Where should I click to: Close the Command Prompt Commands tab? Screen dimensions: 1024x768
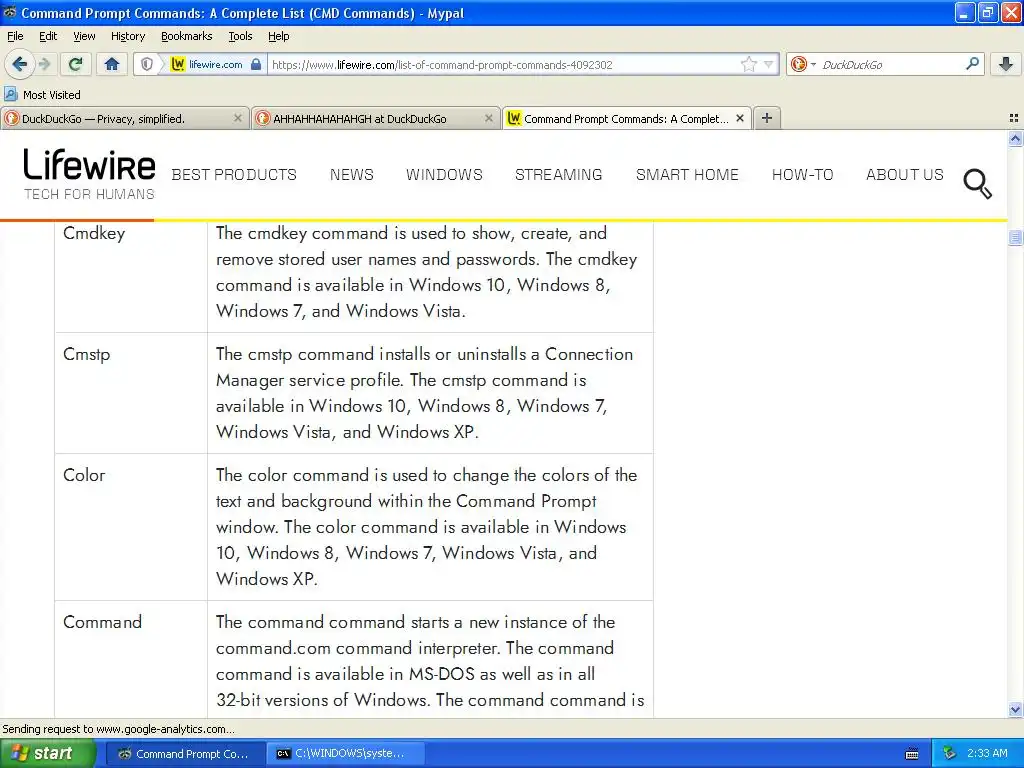click(740, 118)
